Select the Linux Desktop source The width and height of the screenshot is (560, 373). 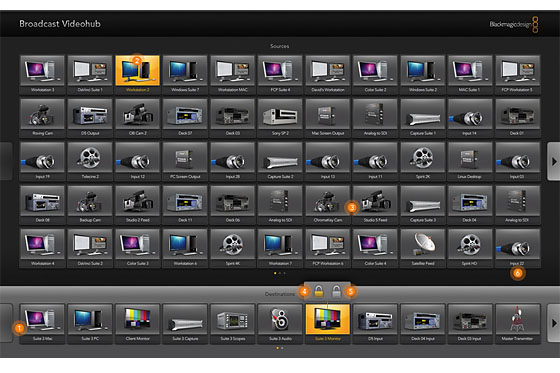[x=470, y=161]
